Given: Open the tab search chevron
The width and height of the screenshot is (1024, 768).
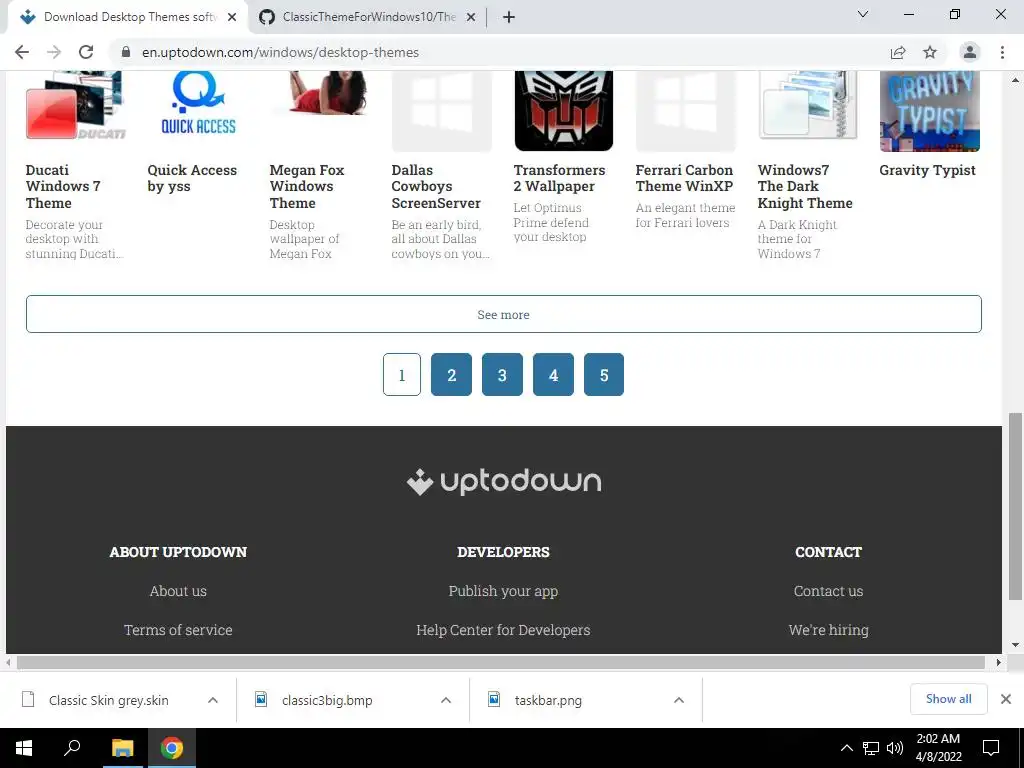Looking at the screenshot, I should [863, 14].
